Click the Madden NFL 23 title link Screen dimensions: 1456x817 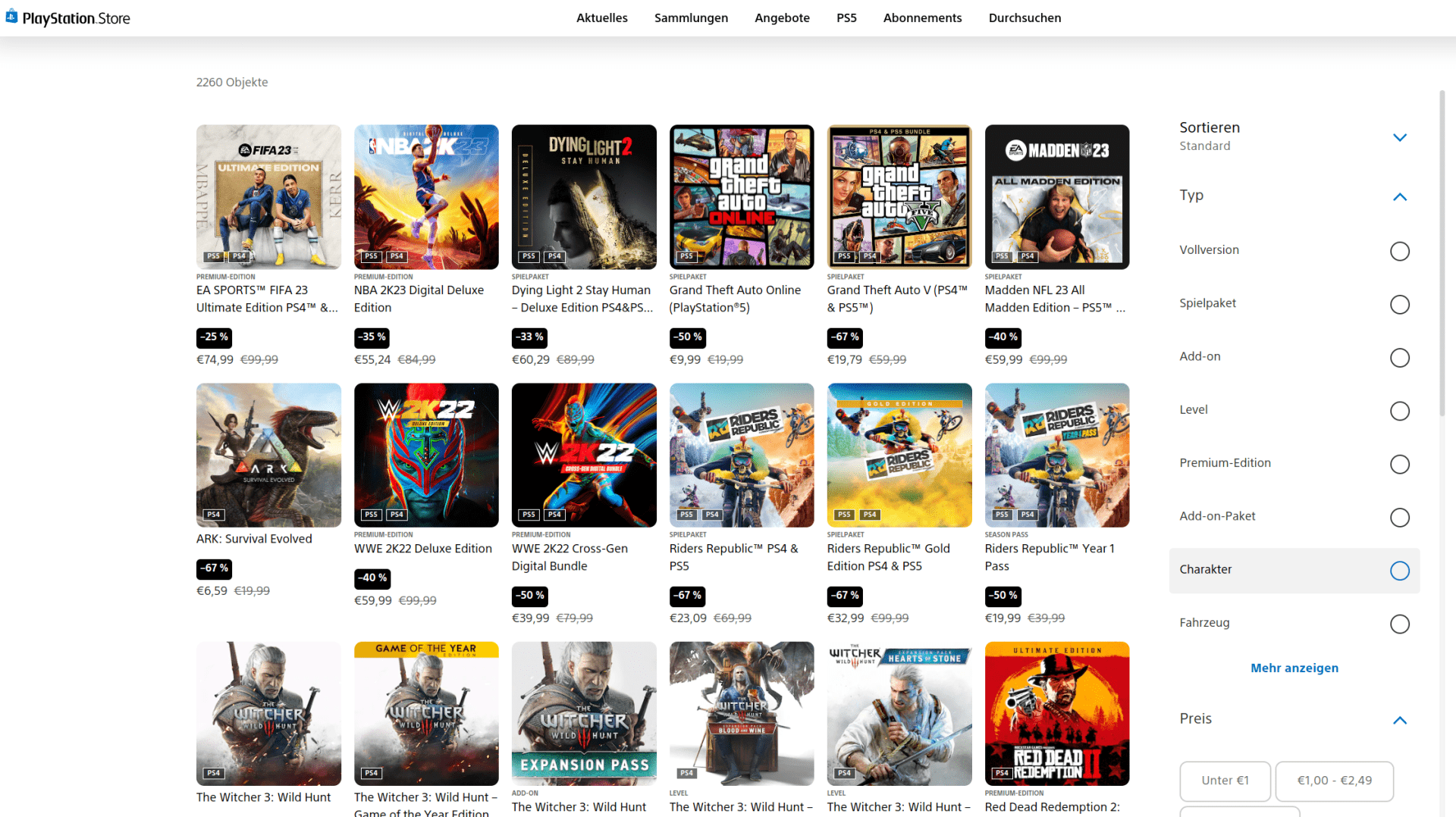pyautogui.click(x=1056, y=299)
